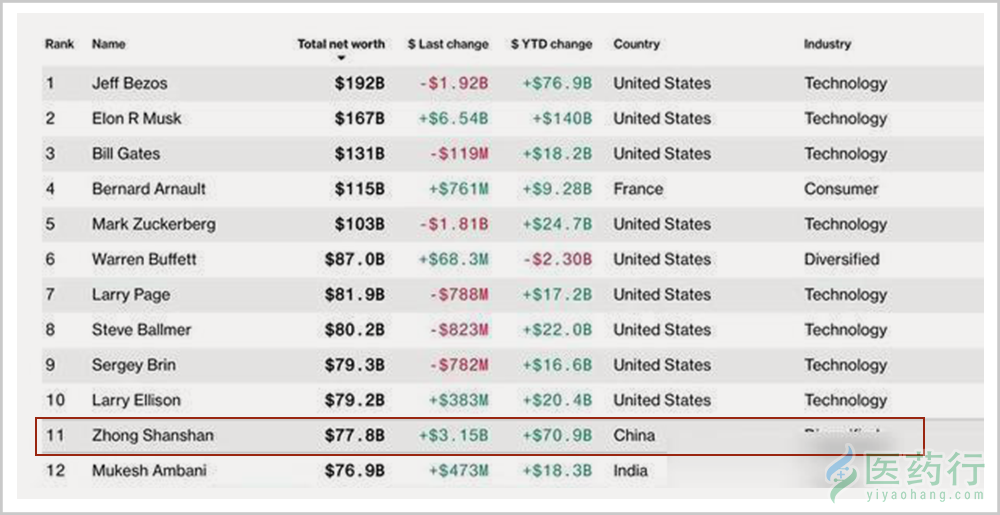1000x515 pixels.
Task: Open Mukesh Ambani's profile
Action: 149,471
